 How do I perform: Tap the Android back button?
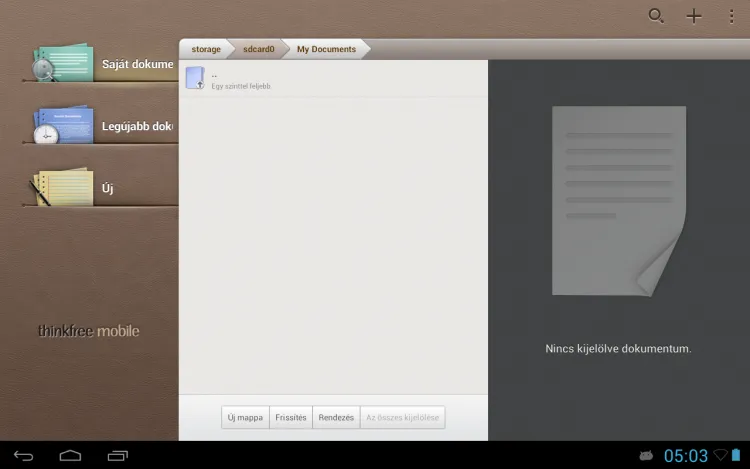point(23,456)
